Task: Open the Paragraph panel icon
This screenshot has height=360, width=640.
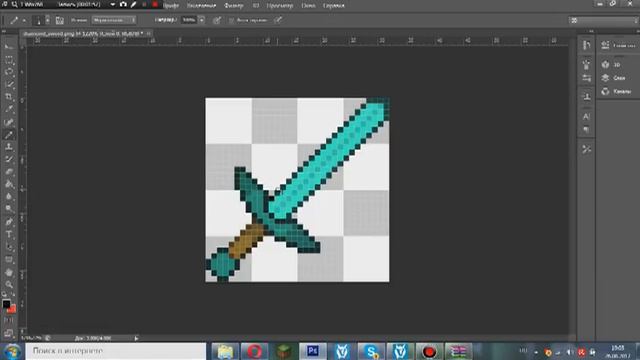Action: [587, 130]
